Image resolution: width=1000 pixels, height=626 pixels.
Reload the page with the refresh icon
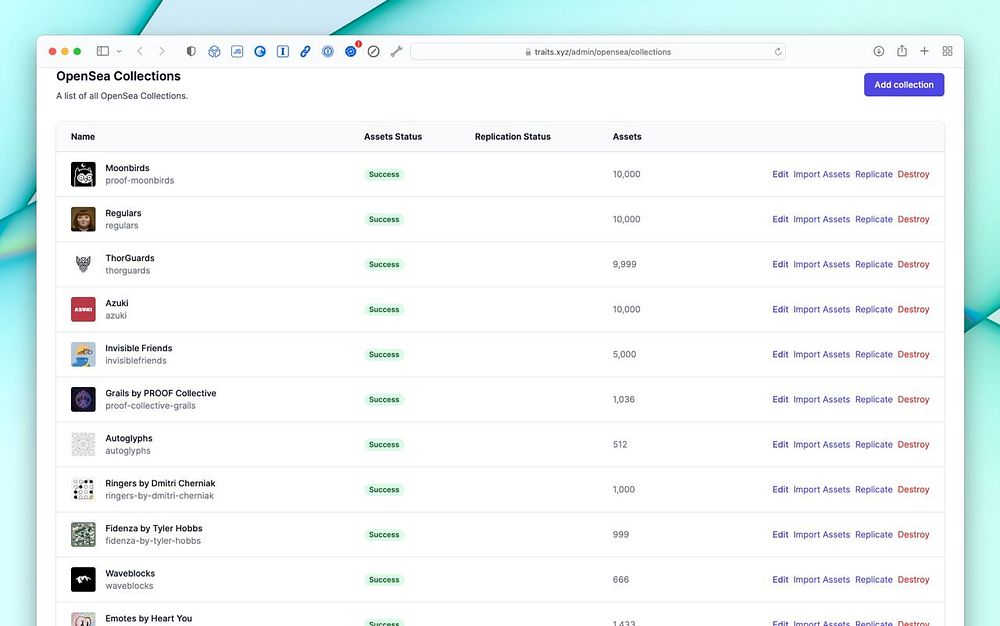[x=777, y=52]
